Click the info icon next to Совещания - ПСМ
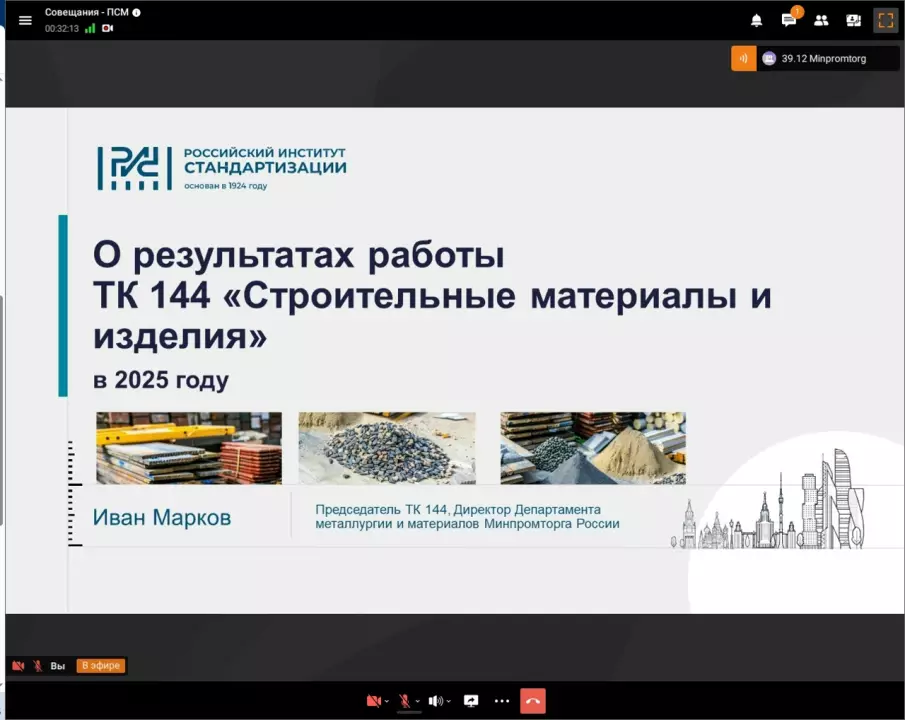 coord(137,13)
